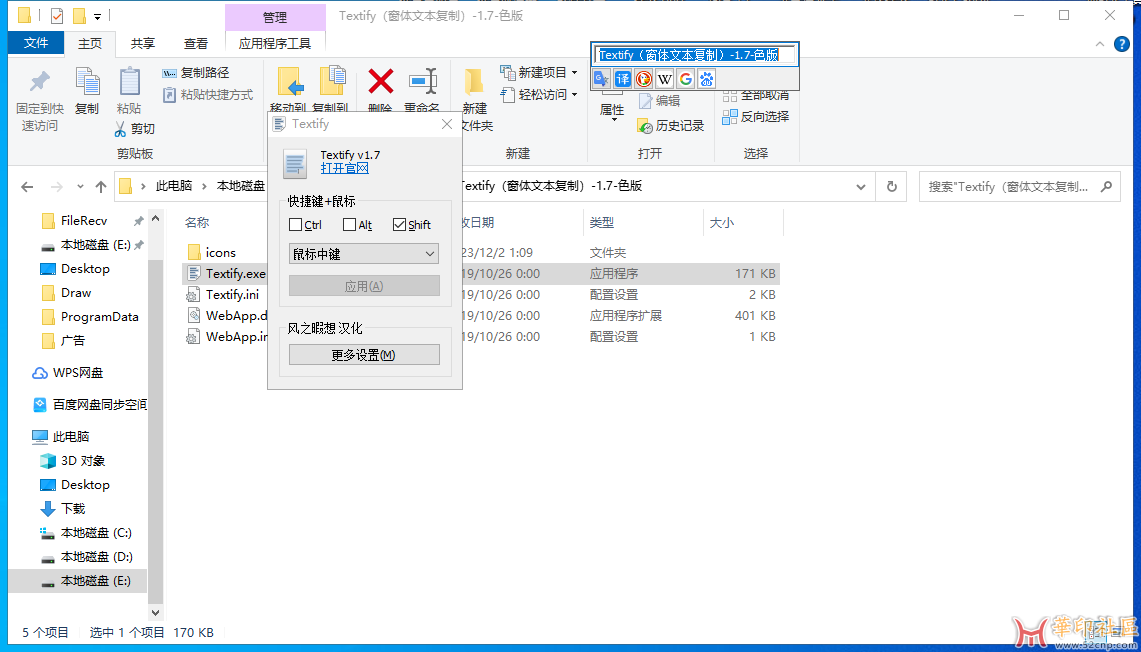Search with the Google G icon
Screen dimensions: 1141x652
pyautogui.click(x=685, y=79)
